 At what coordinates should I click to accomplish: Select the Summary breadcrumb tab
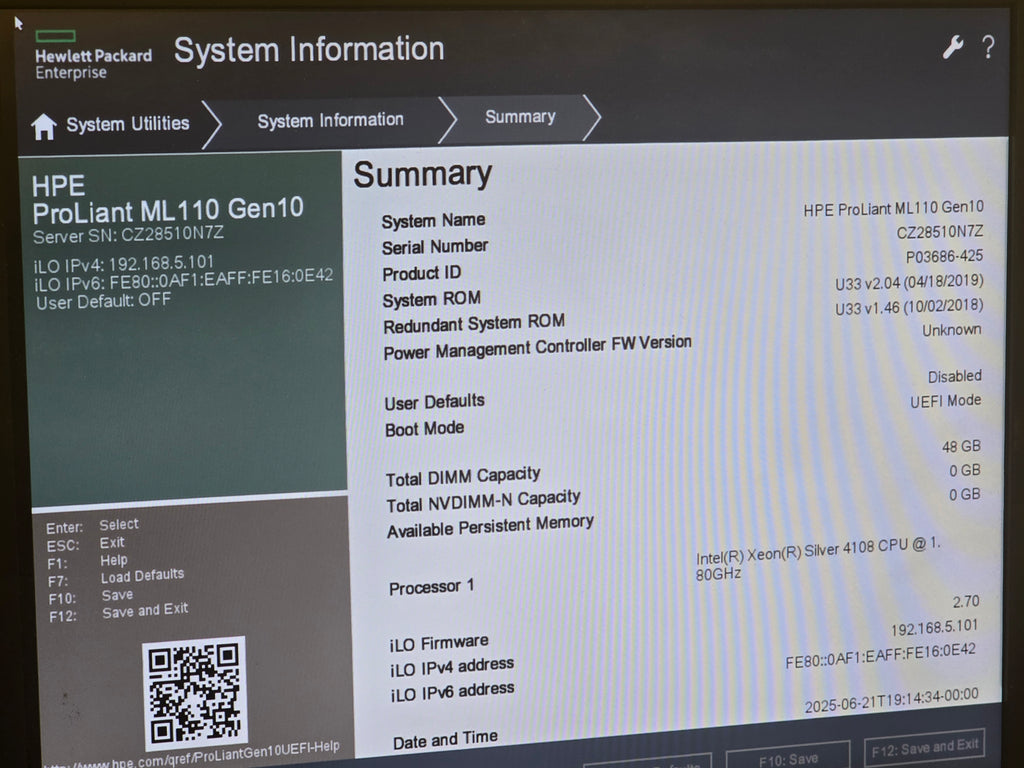pos(520,117)
